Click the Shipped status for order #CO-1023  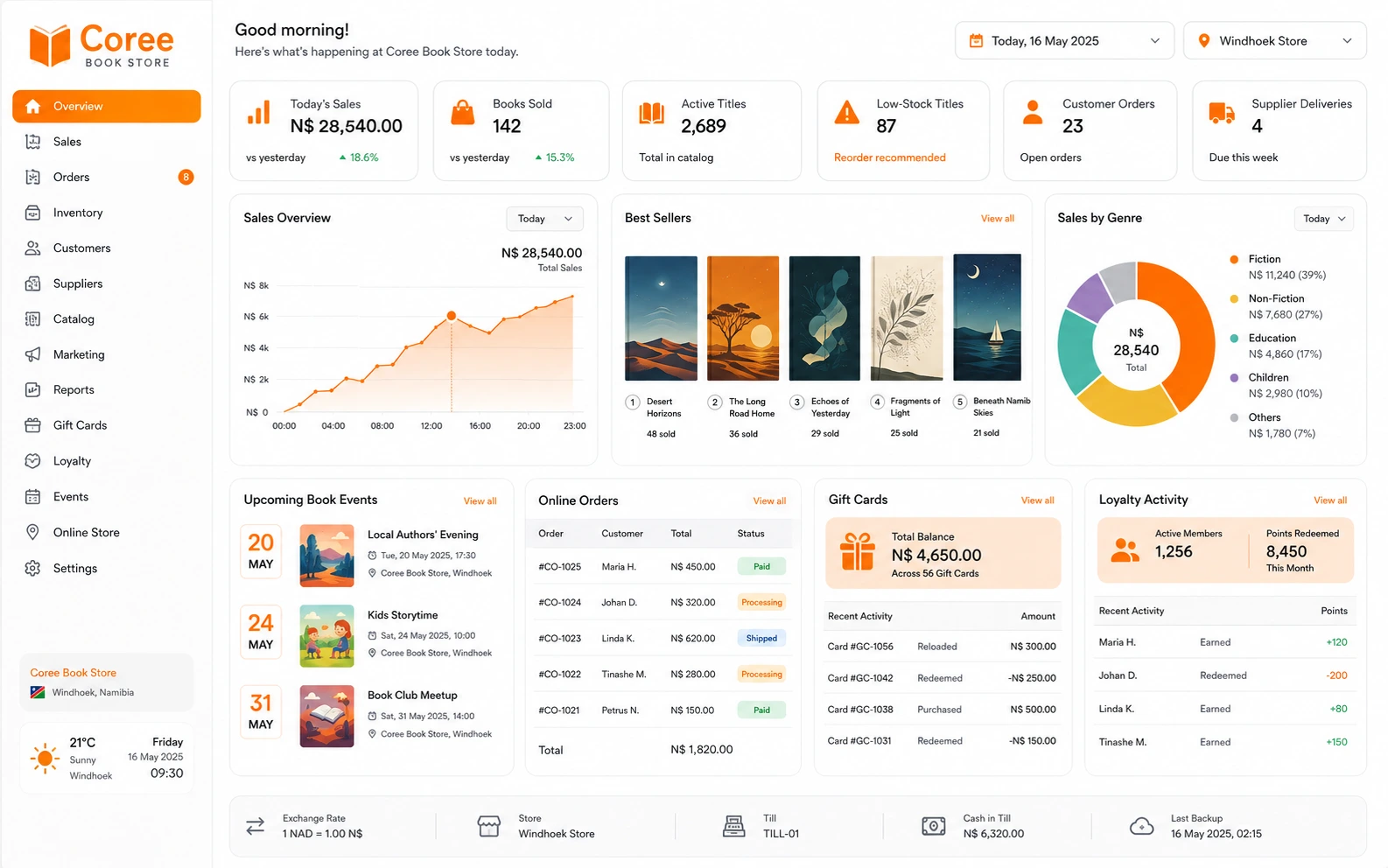click(761, 639)
